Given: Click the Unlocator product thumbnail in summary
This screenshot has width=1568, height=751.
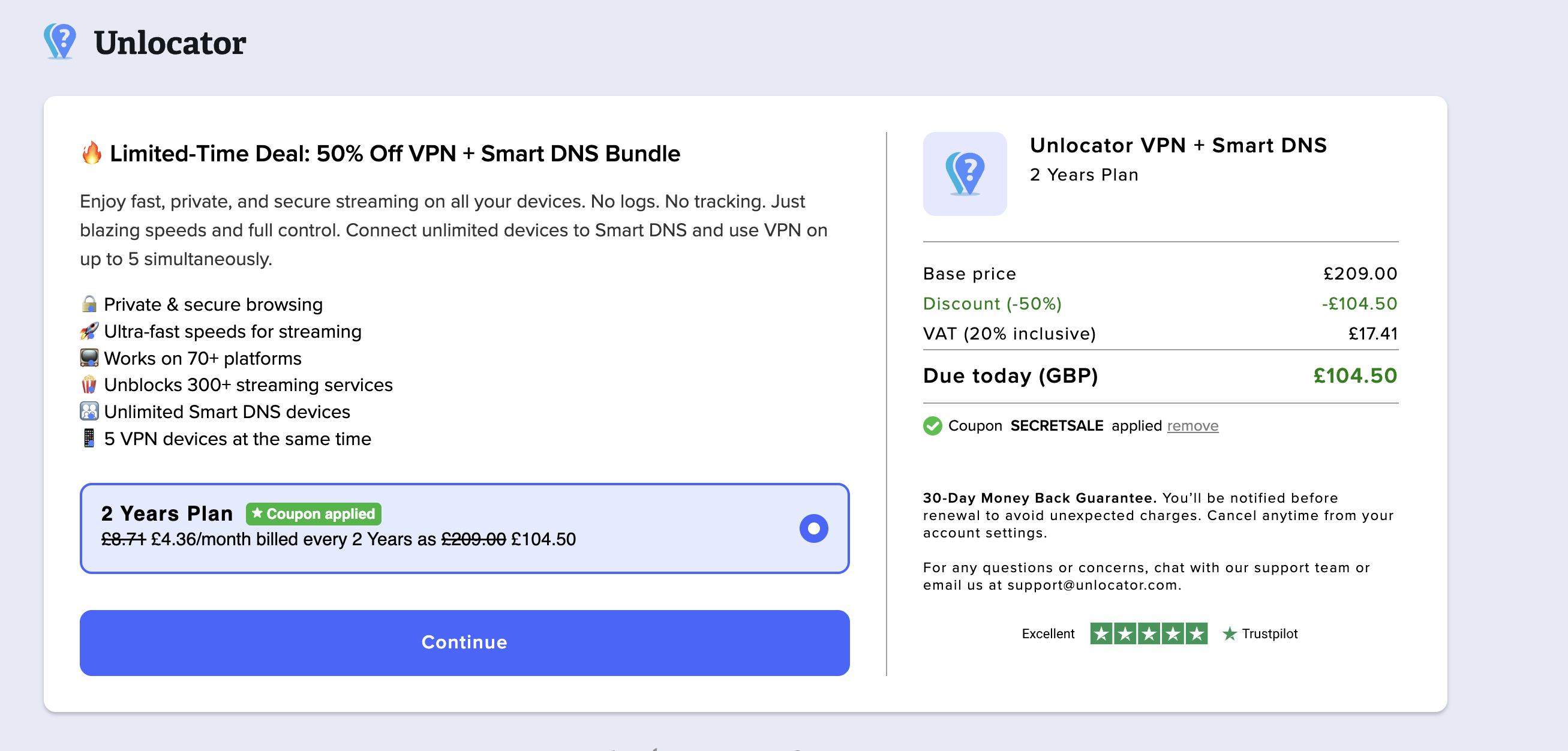Looking at the screenshot, I should 964,173.
